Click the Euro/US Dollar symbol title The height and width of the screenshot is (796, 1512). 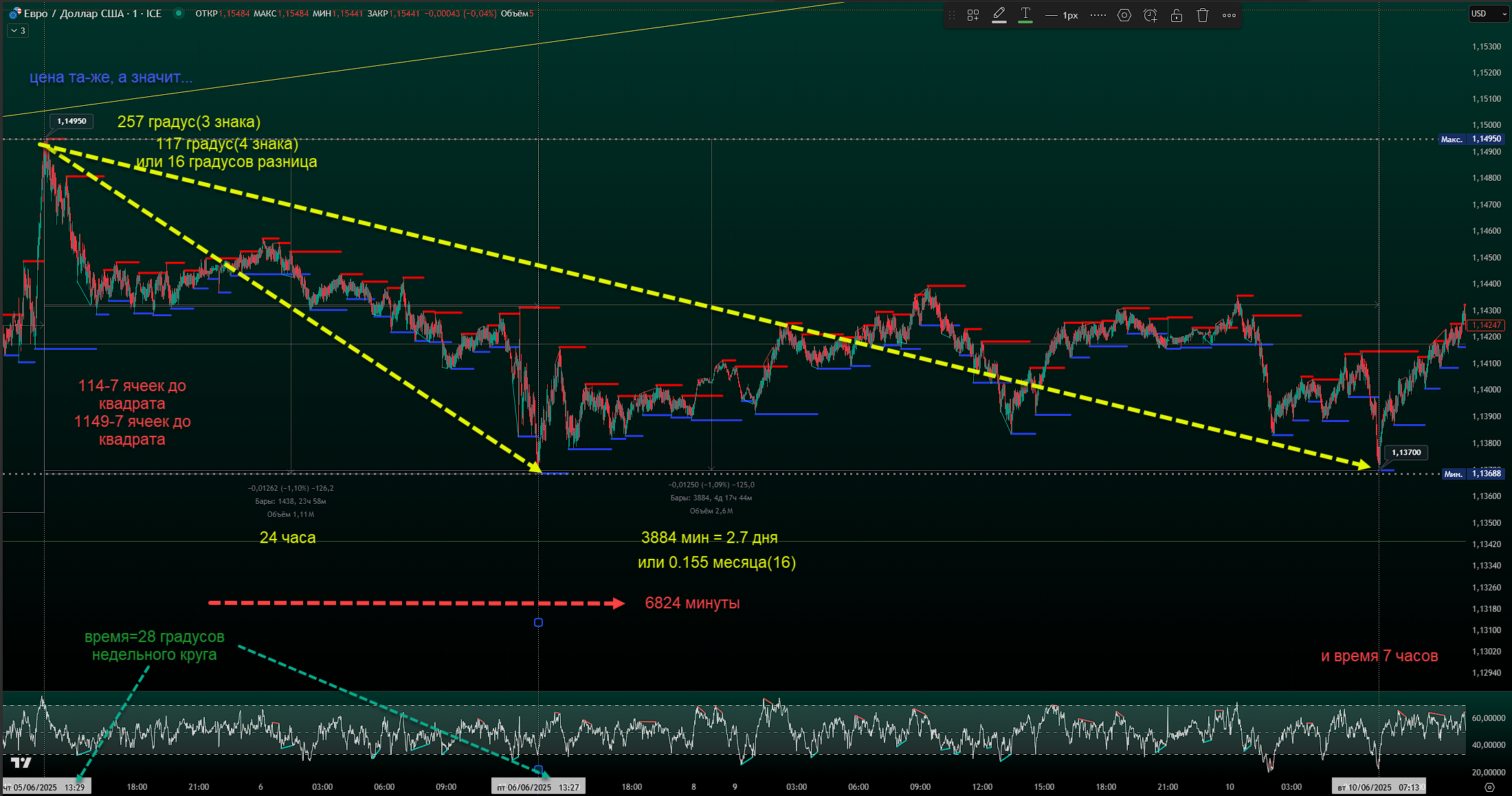tap(93, 14)
